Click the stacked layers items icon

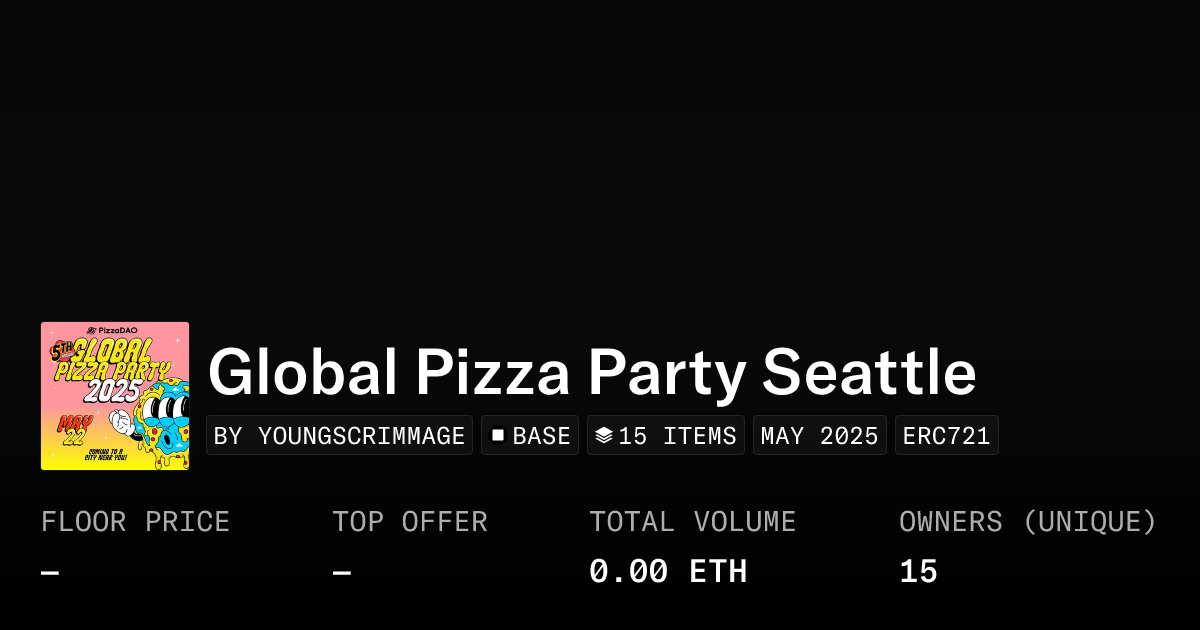603,436
